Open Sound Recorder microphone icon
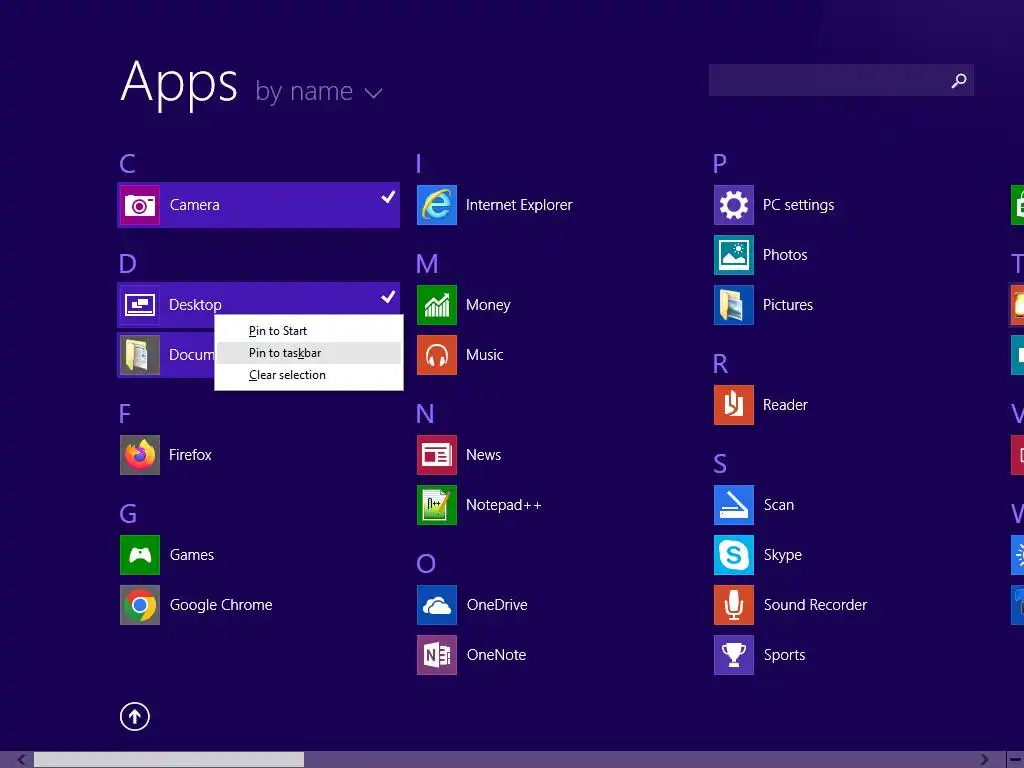This screenshot has height=768, width=1024. (x=734, y=605)
